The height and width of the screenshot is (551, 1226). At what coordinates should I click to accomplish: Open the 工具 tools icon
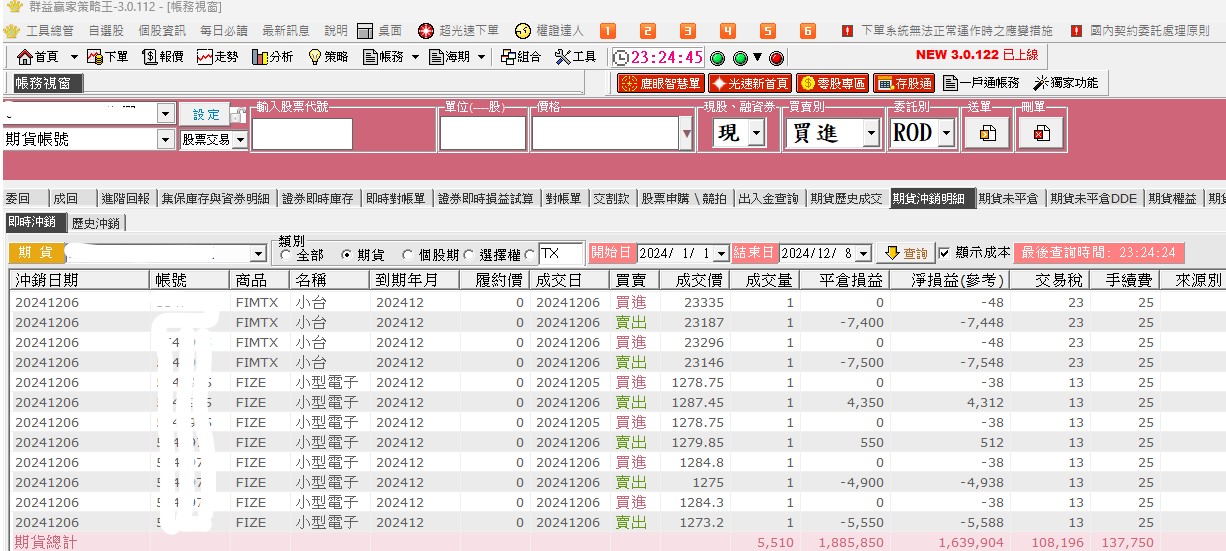click(575, 57)
